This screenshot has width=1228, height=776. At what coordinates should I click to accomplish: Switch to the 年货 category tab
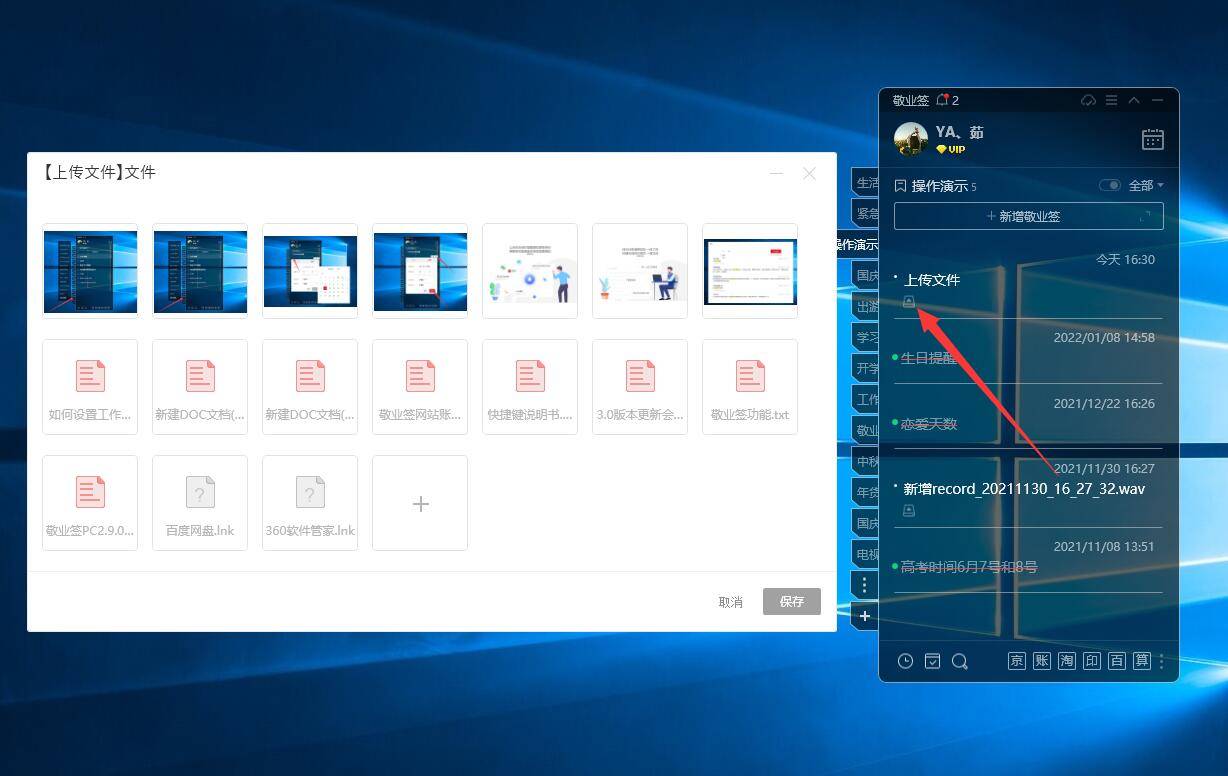pyautogui.click(x=866, y=492)
